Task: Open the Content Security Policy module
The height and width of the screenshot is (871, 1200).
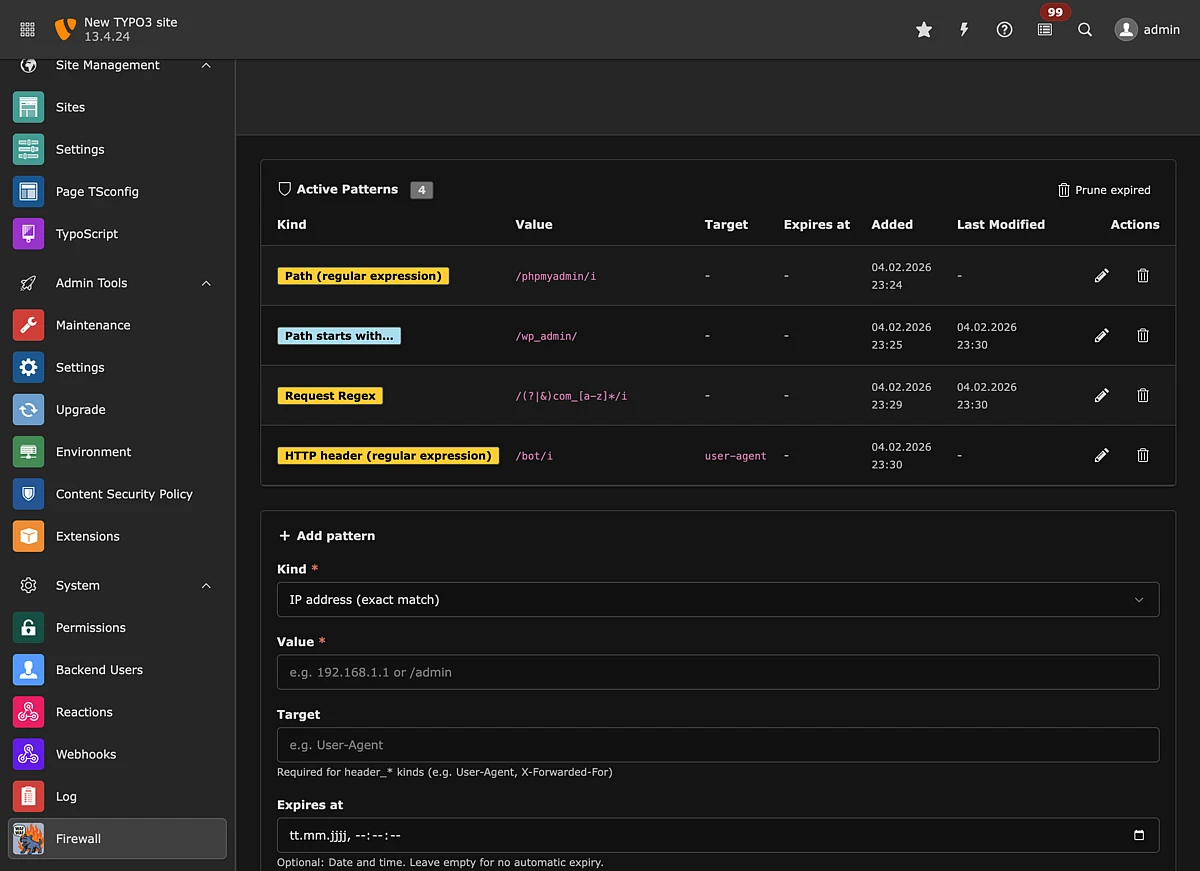Action: click(124, 494)
